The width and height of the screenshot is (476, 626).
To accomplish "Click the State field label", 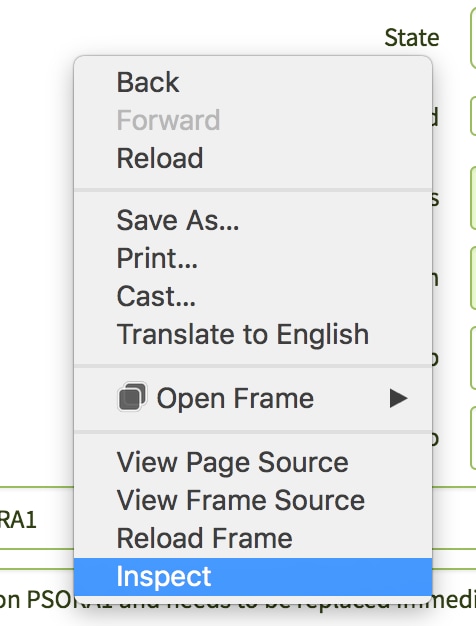I will [412, 38].
